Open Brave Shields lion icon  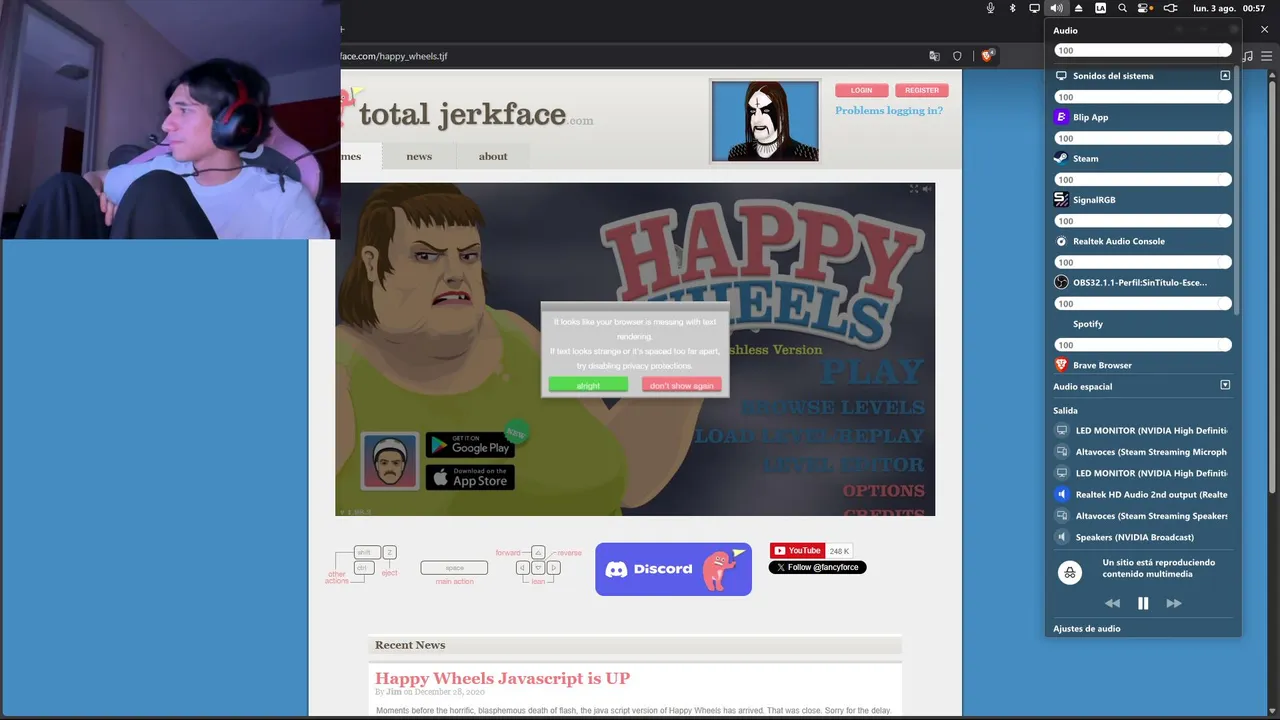click(x=987, y=56)
